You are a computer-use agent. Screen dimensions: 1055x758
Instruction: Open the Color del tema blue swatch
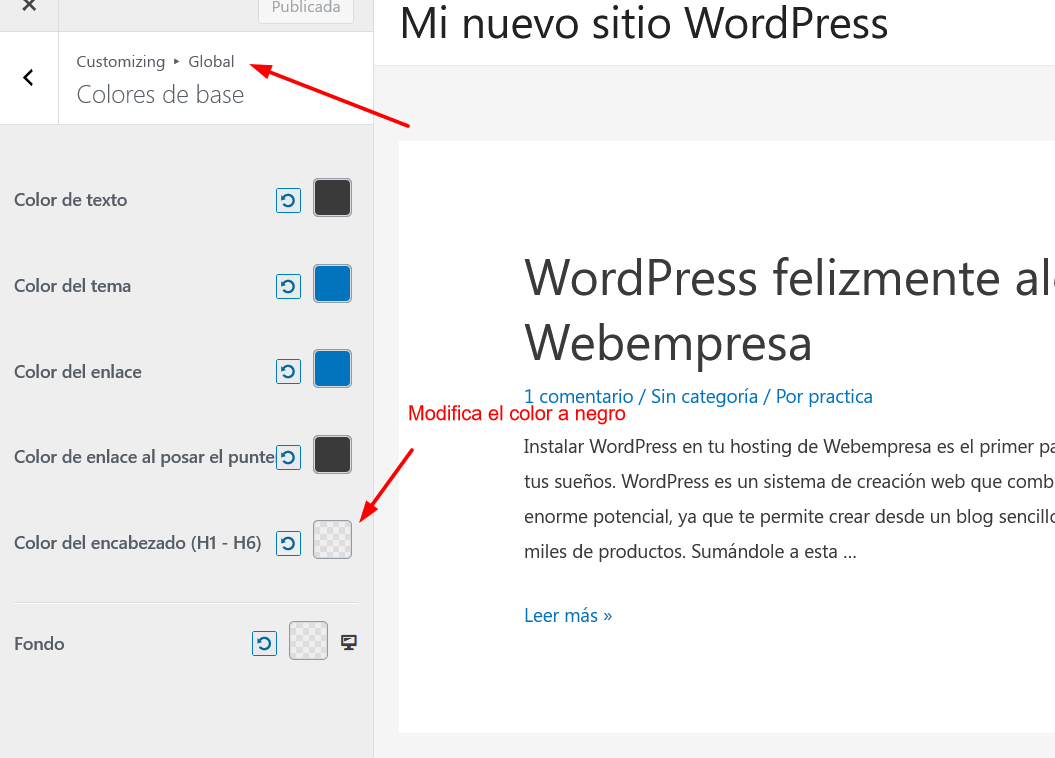[332, 283]
